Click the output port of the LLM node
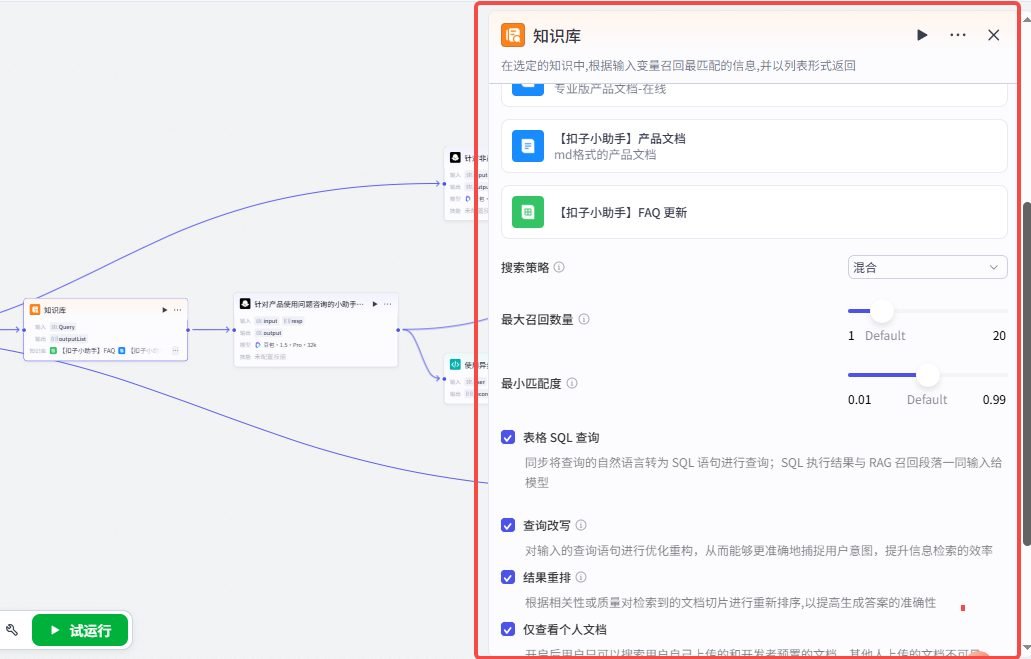Image resolution: width=1031 pixels, height=659 pixels. 398,330
